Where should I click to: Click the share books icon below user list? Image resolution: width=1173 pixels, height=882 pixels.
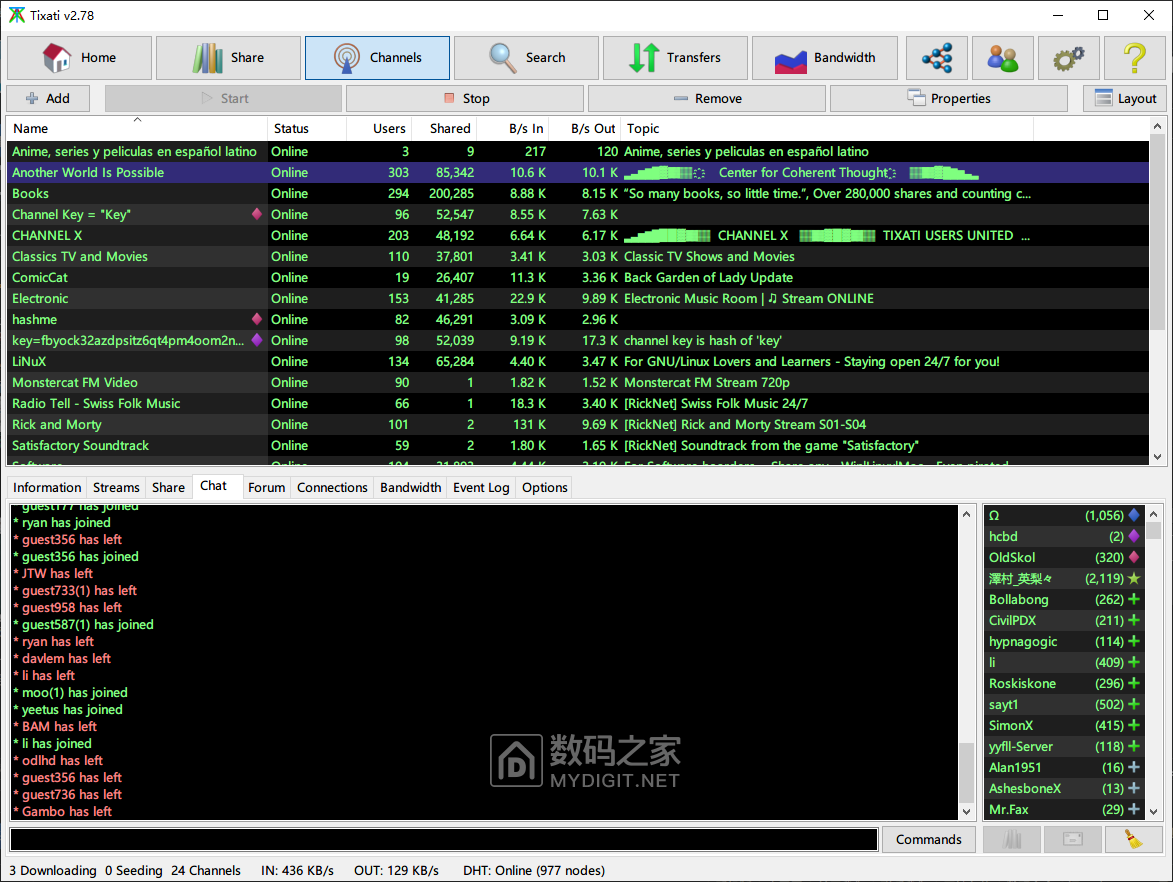(1012, 839)
